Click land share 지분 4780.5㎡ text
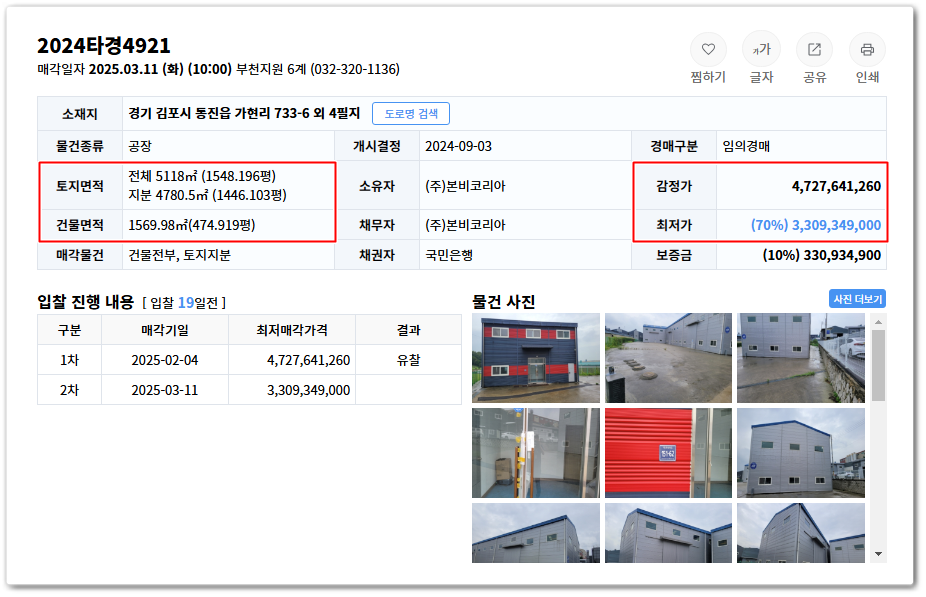This screenshot has height=597, width=926. 207,195
